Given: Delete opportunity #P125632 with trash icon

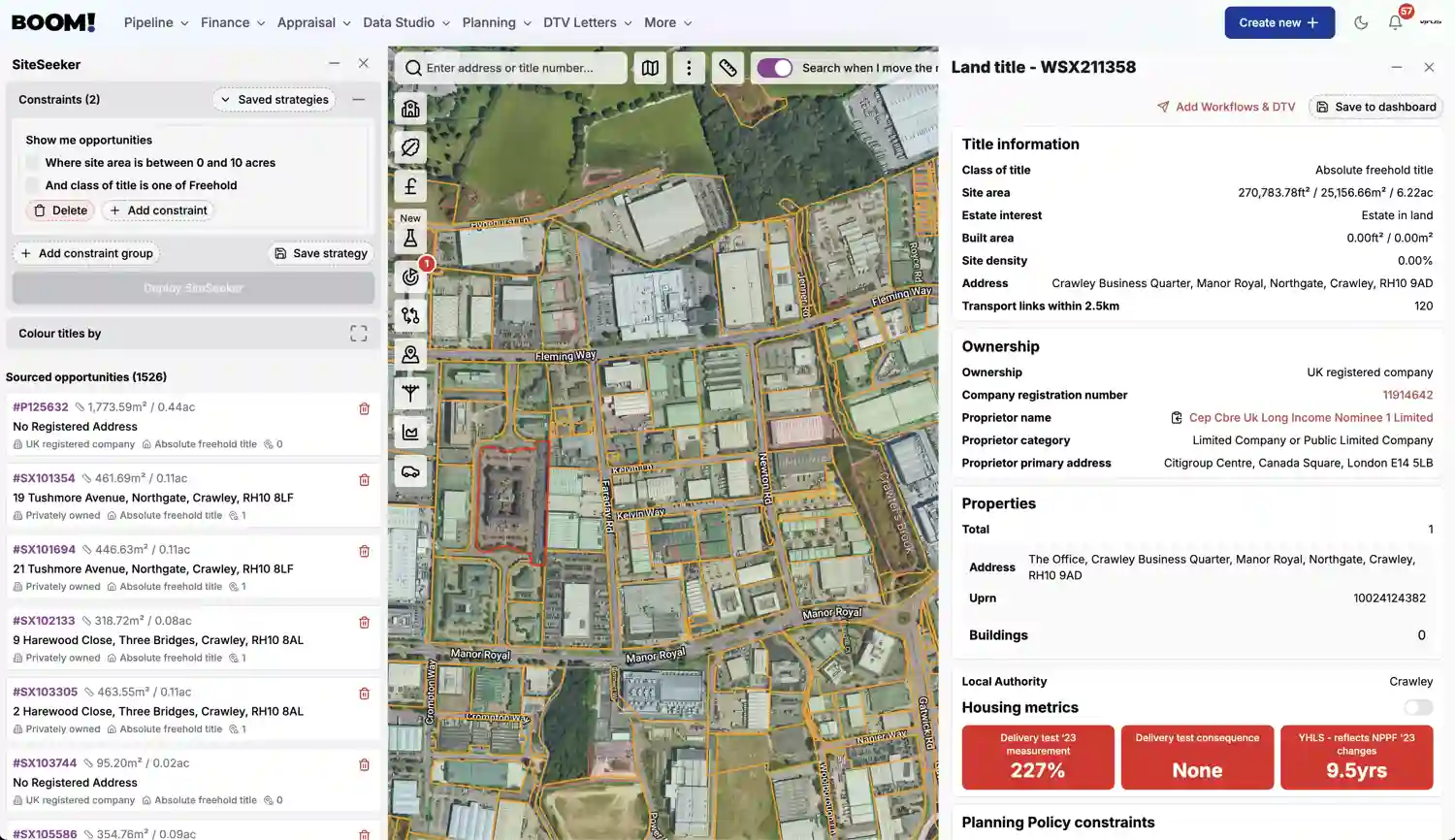Looking at the screenshot, I should 365,409.
